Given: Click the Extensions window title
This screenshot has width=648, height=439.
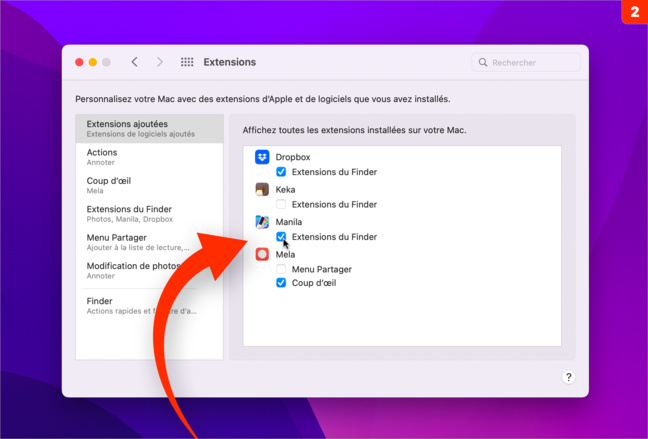Looking at the screenshot, I should pos(229,62).
